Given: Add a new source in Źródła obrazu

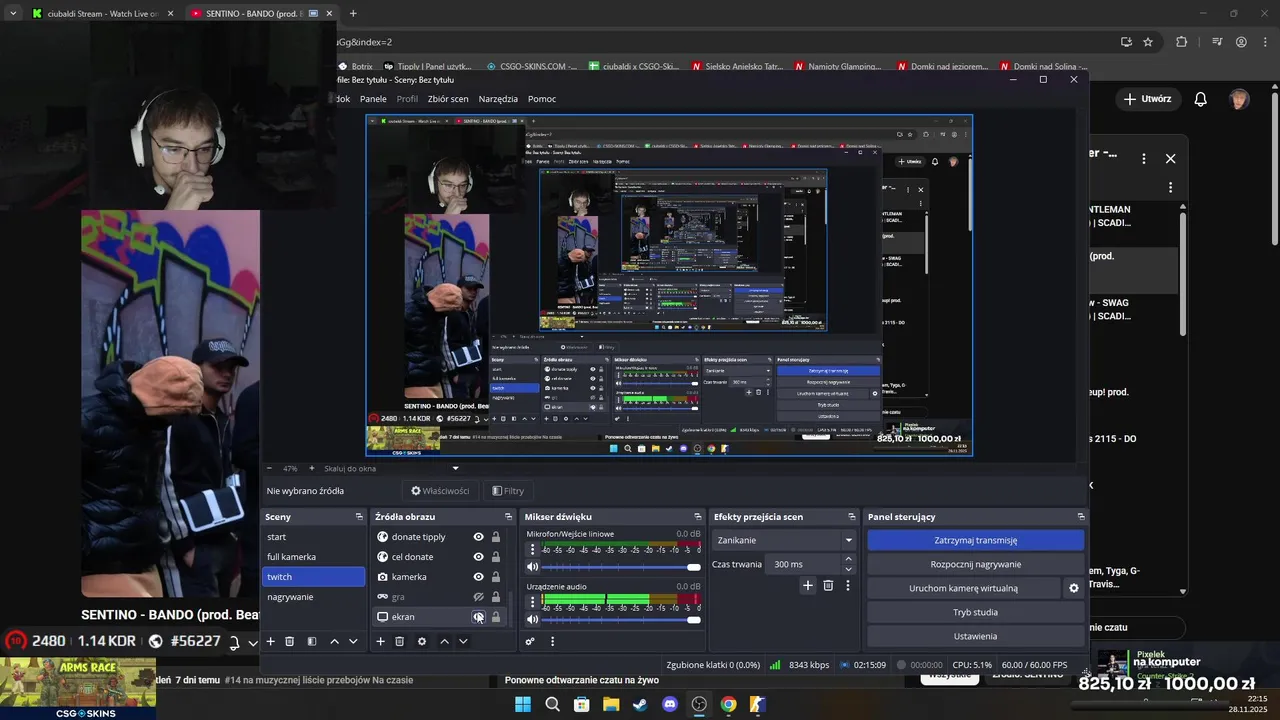Looking at the screenshot, I should tap(380, 641).
